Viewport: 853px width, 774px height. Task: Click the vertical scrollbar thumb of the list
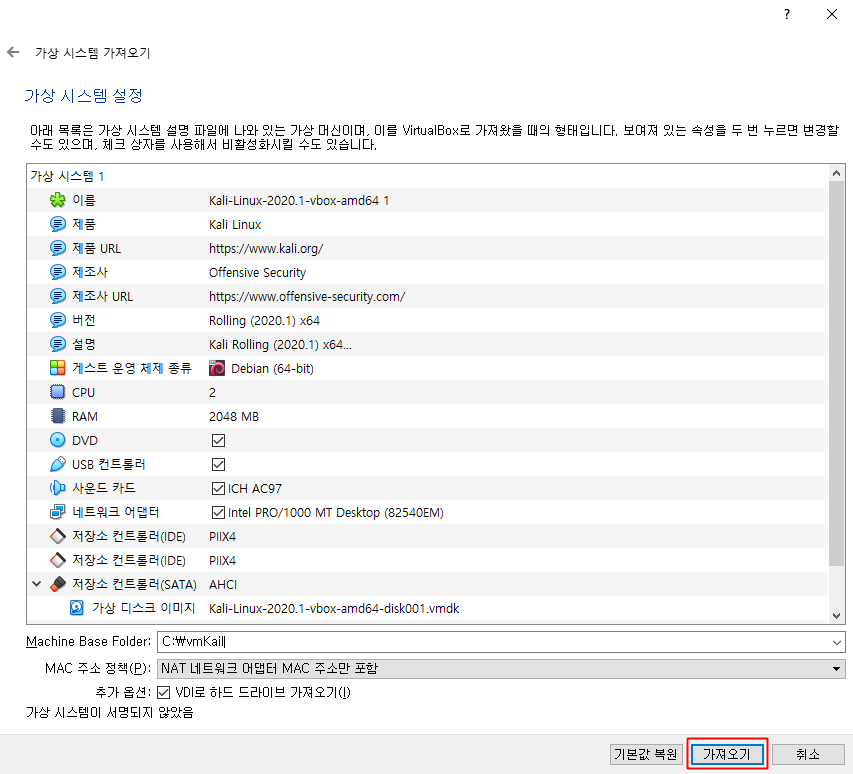836,373
